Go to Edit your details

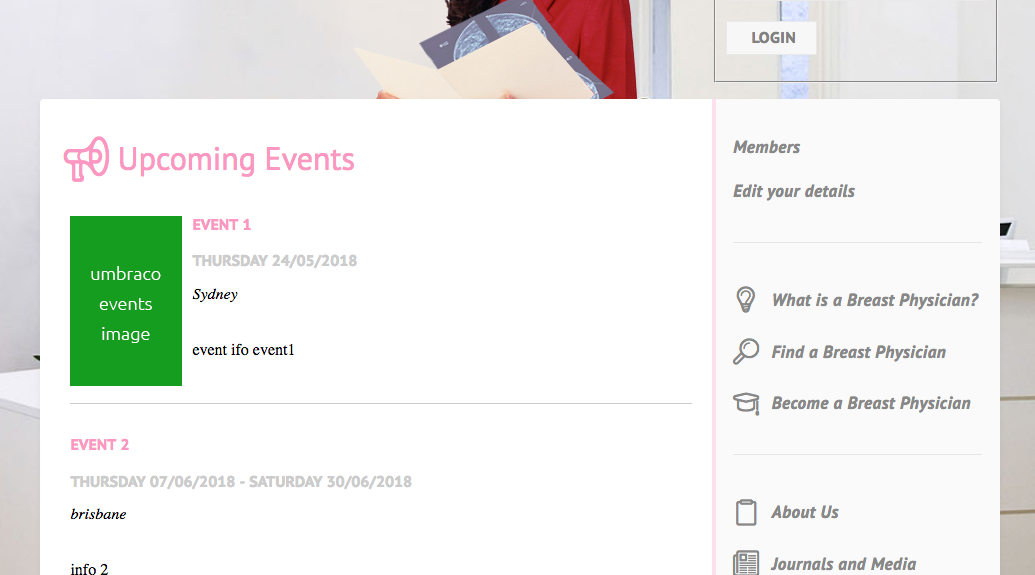tap(794, 191)
